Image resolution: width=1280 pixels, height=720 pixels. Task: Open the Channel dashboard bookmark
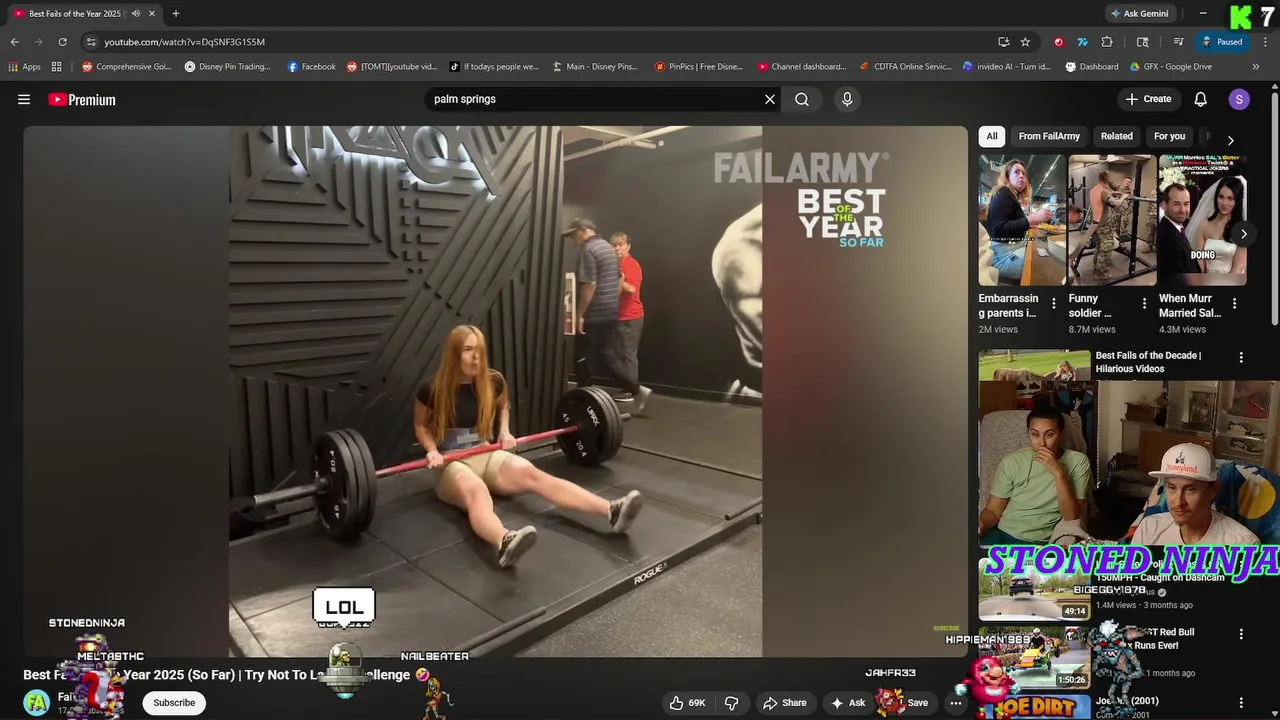pos(801,67)
